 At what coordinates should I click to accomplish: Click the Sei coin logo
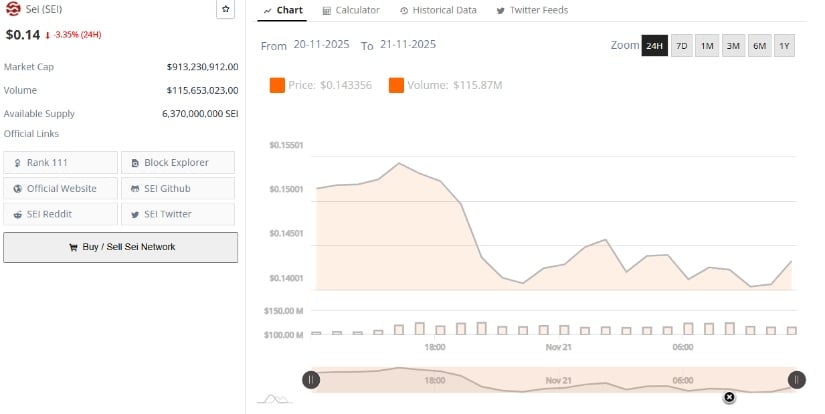click(13, 10)
